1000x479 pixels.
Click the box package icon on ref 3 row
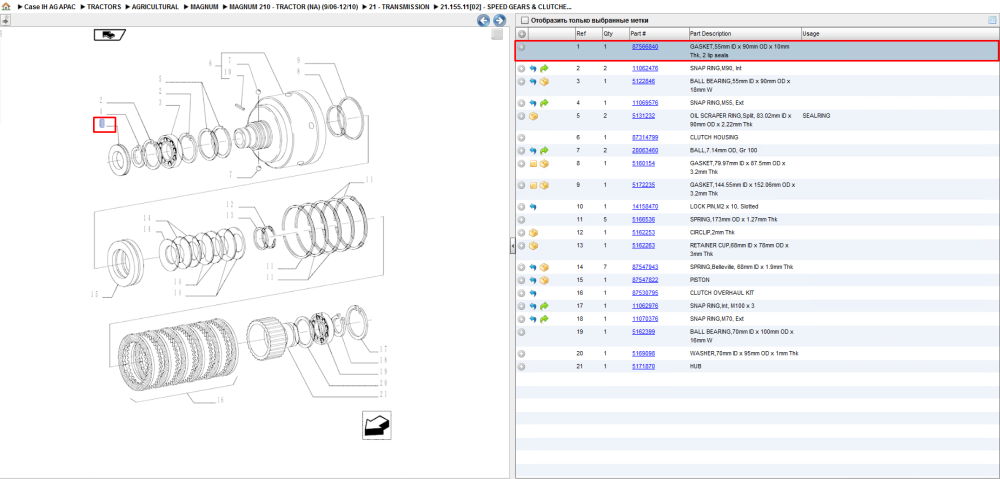pos(544,82)
